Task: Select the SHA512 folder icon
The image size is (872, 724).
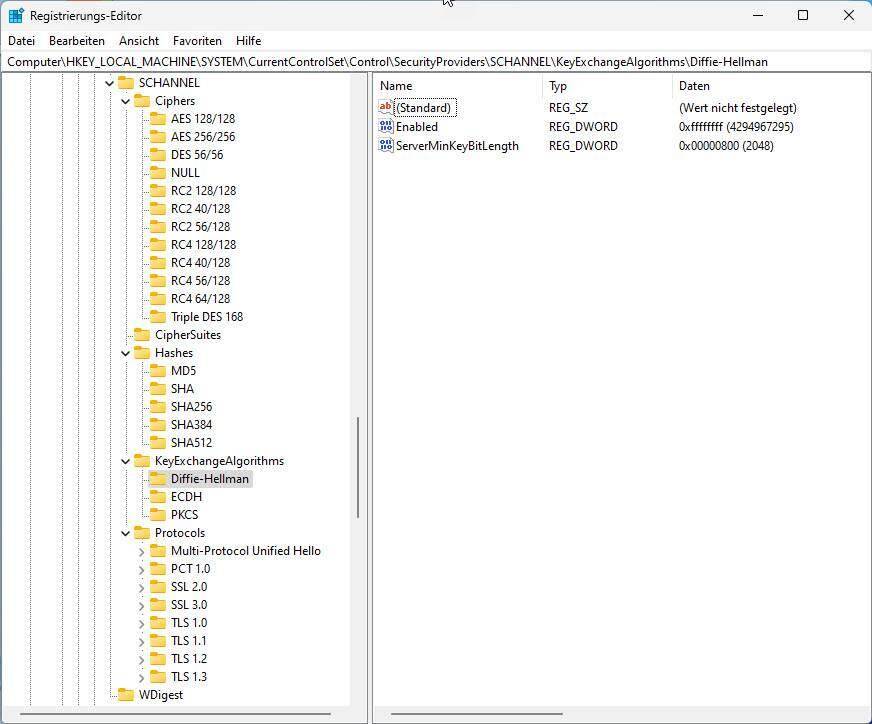Action: point(158,443)
